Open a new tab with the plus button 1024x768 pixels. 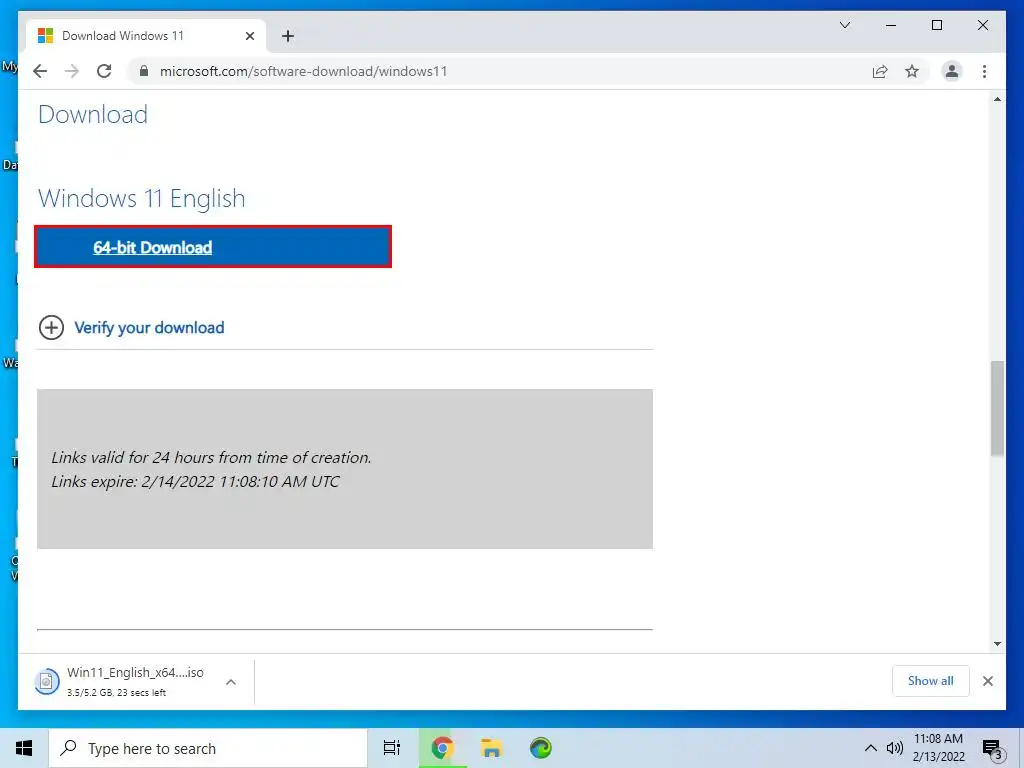287,36
